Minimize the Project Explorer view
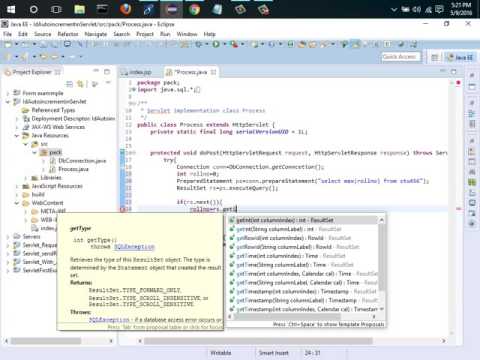480x360 pixels. point(96,71)
